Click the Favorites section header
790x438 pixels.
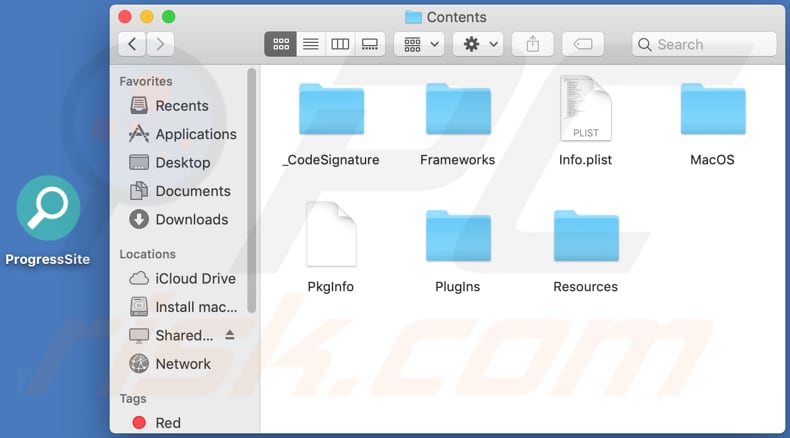tap(146, 81)
